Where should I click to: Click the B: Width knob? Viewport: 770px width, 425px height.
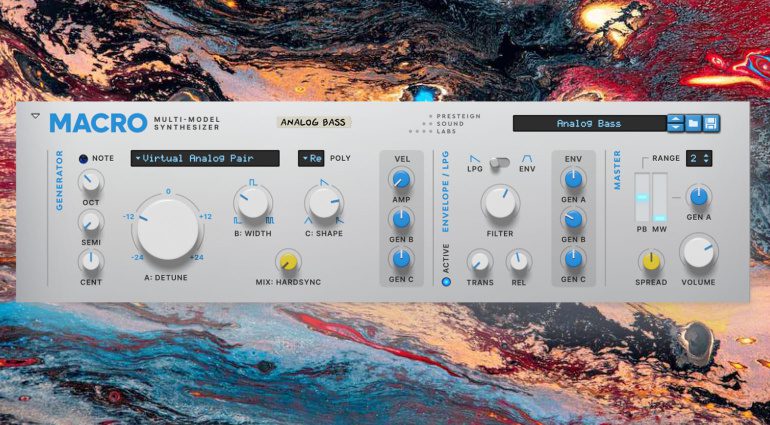(253, 203)
